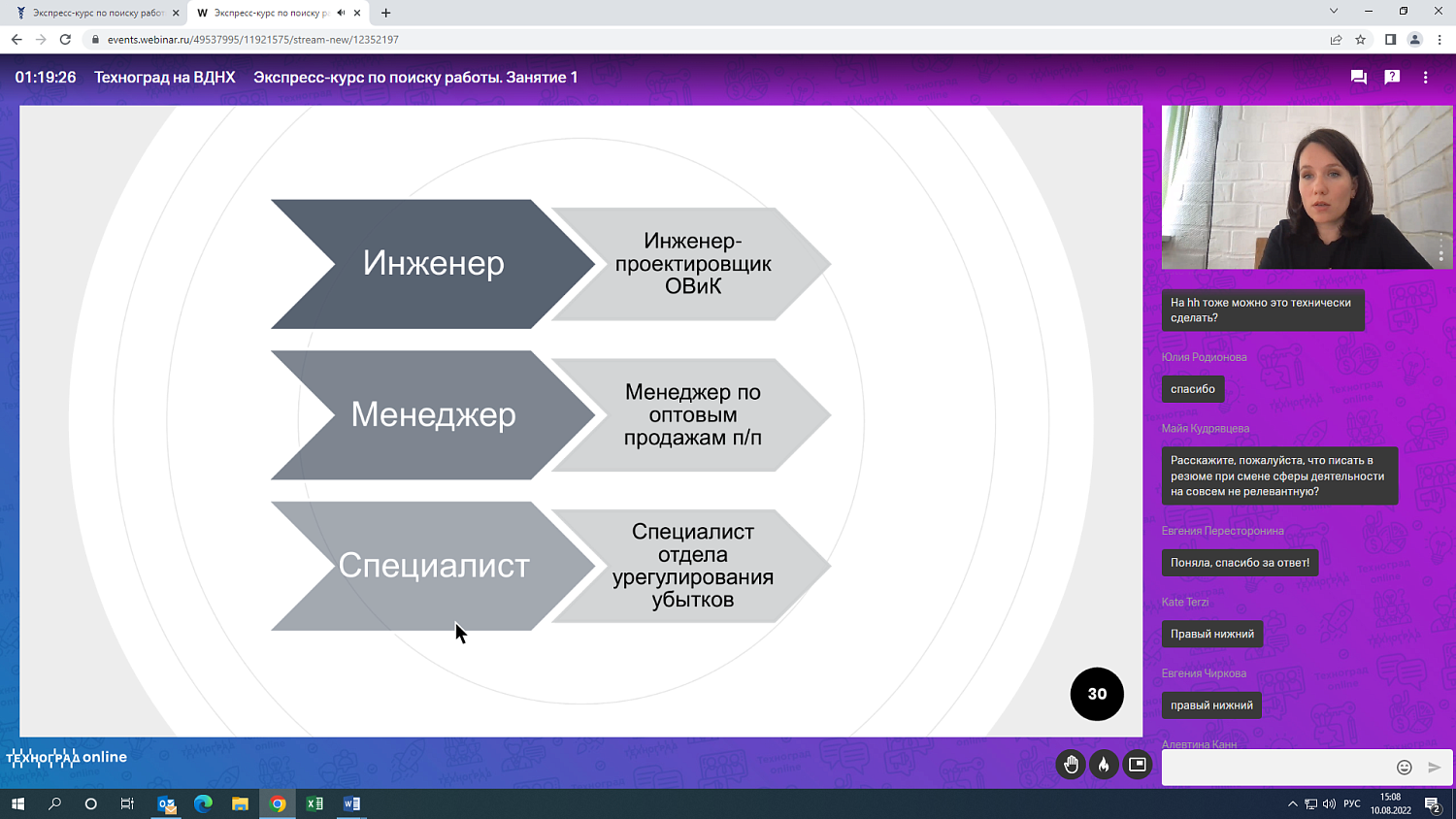Screen dimensions: 1456x819
Task: Click the Техноград online logo
Action: click(64, 758)
